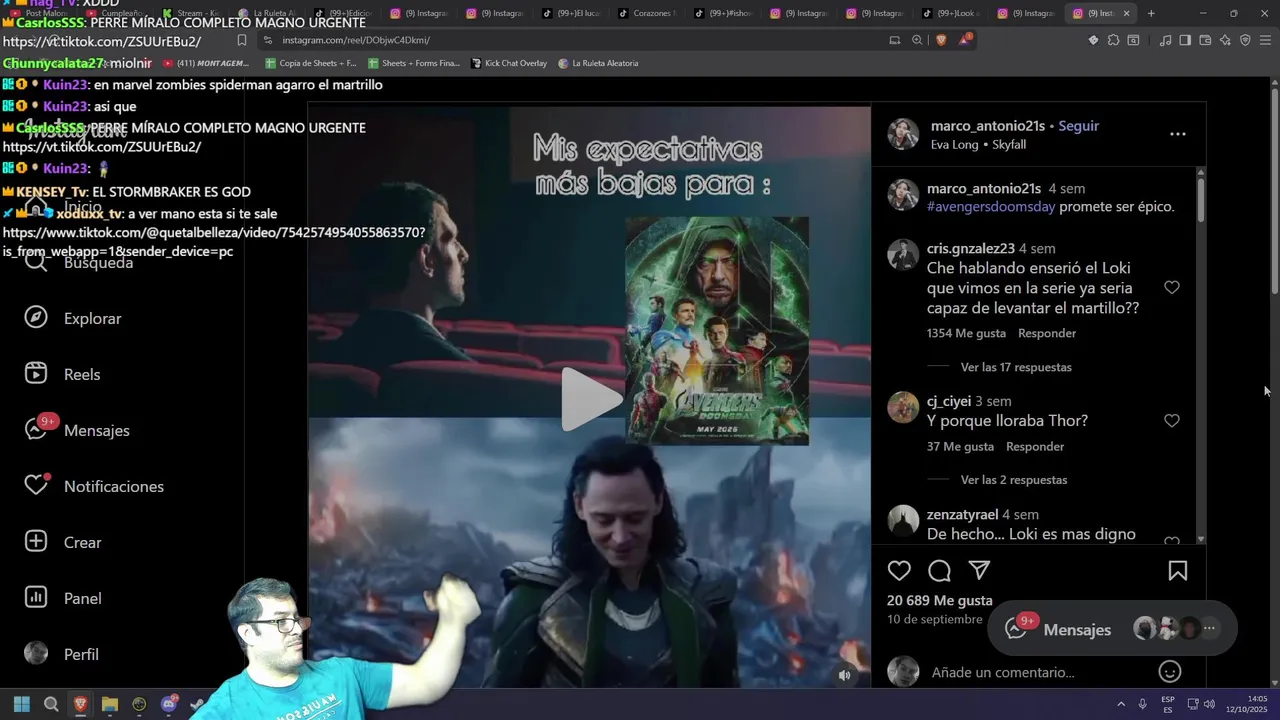Open Kick Chat Overlay bookmark
Image resolution: width=1280 pixels, height=720 pixels.
[x=509, y=63]
